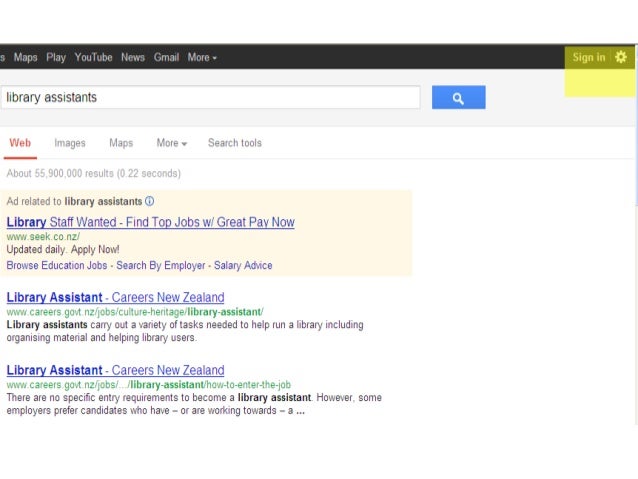Open Library Assistant link above how-to-enter-the-job URL
The image size is (638, 479).
point(116,370)
